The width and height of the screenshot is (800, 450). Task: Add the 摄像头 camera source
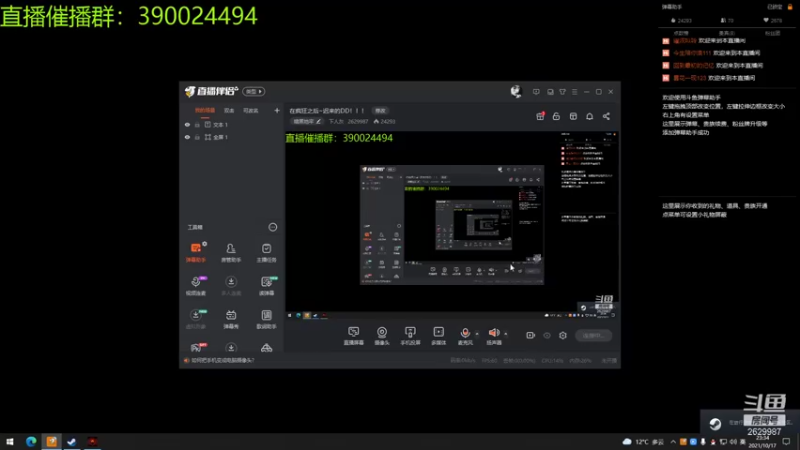(382, 336)
